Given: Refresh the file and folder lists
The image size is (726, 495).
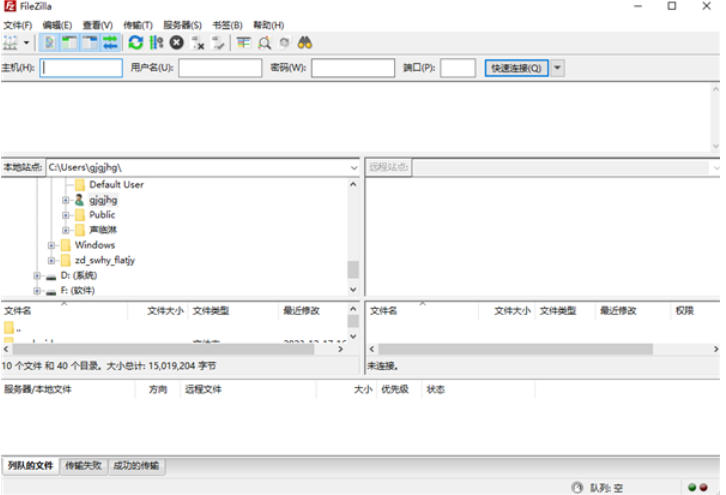Looking at the screenshot, I should coord(136,43).
